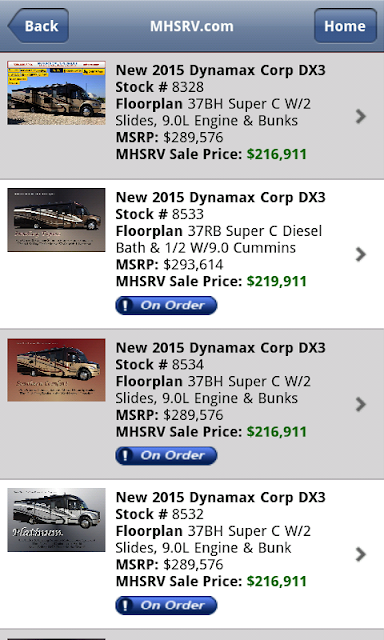Screen dimensions: 384x640
Task: Select MSRP $293,614 line
Action: 169,264
